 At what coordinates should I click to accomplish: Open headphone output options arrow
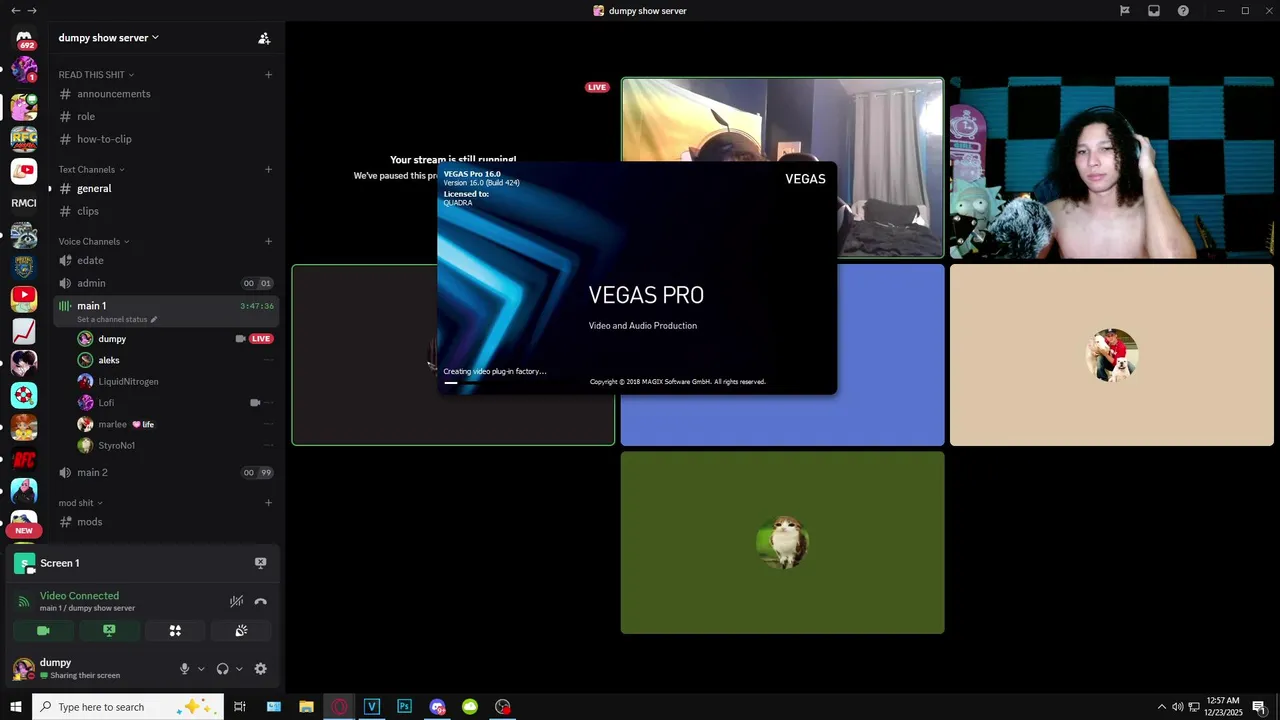tap(239, 669)
